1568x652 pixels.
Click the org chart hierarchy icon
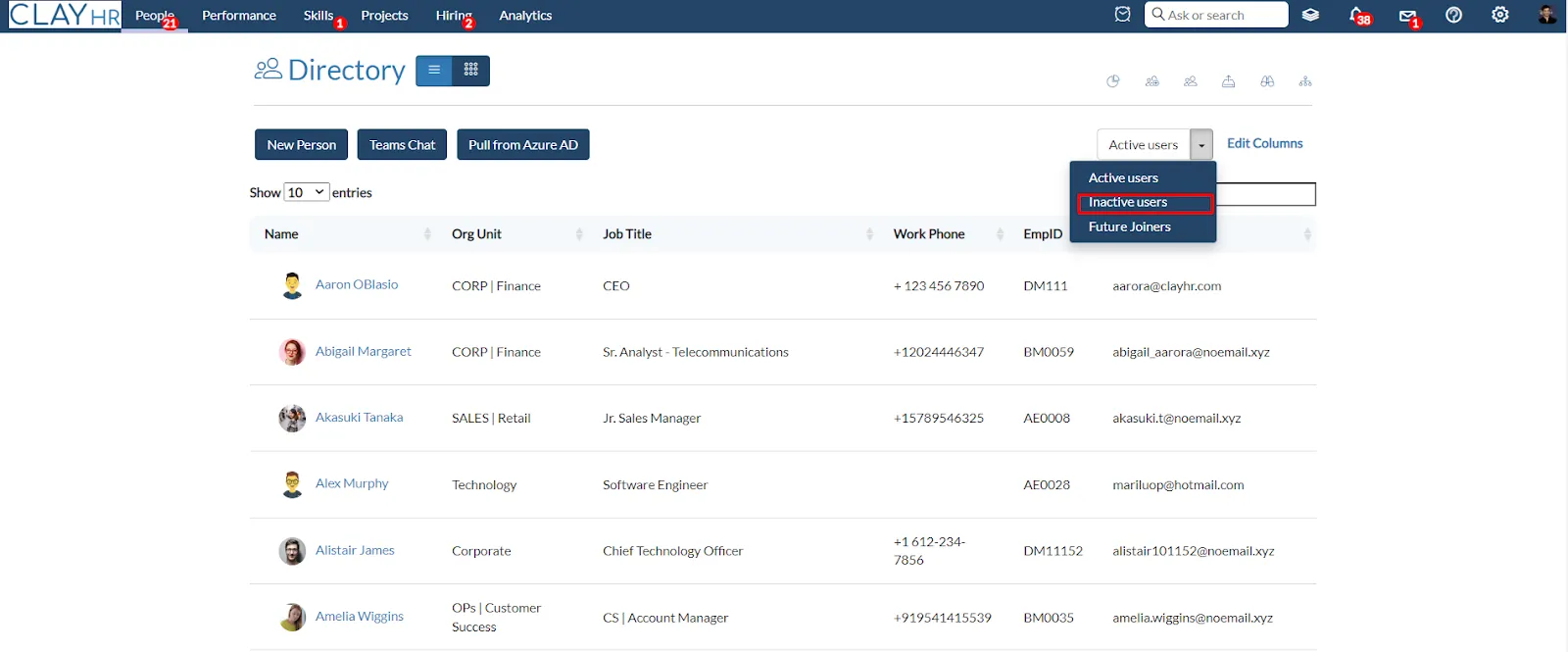[x=1304, y=81]
